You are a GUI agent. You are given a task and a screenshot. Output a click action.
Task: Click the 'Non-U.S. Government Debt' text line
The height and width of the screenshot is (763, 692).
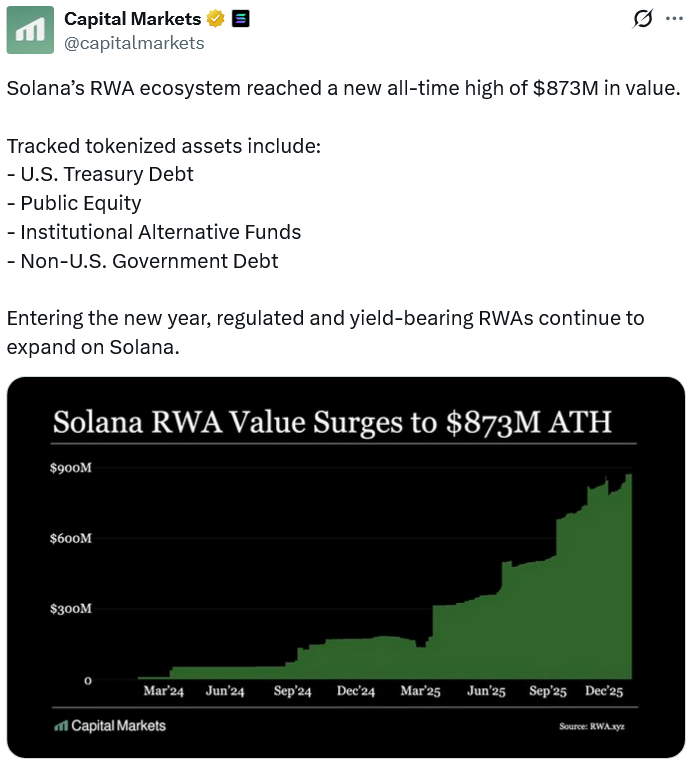[x=142, y=261]
